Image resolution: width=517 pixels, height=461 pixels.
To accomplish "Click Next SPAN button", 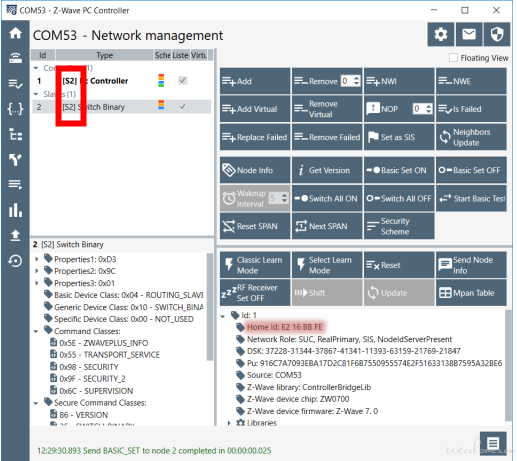I will 327,226.
